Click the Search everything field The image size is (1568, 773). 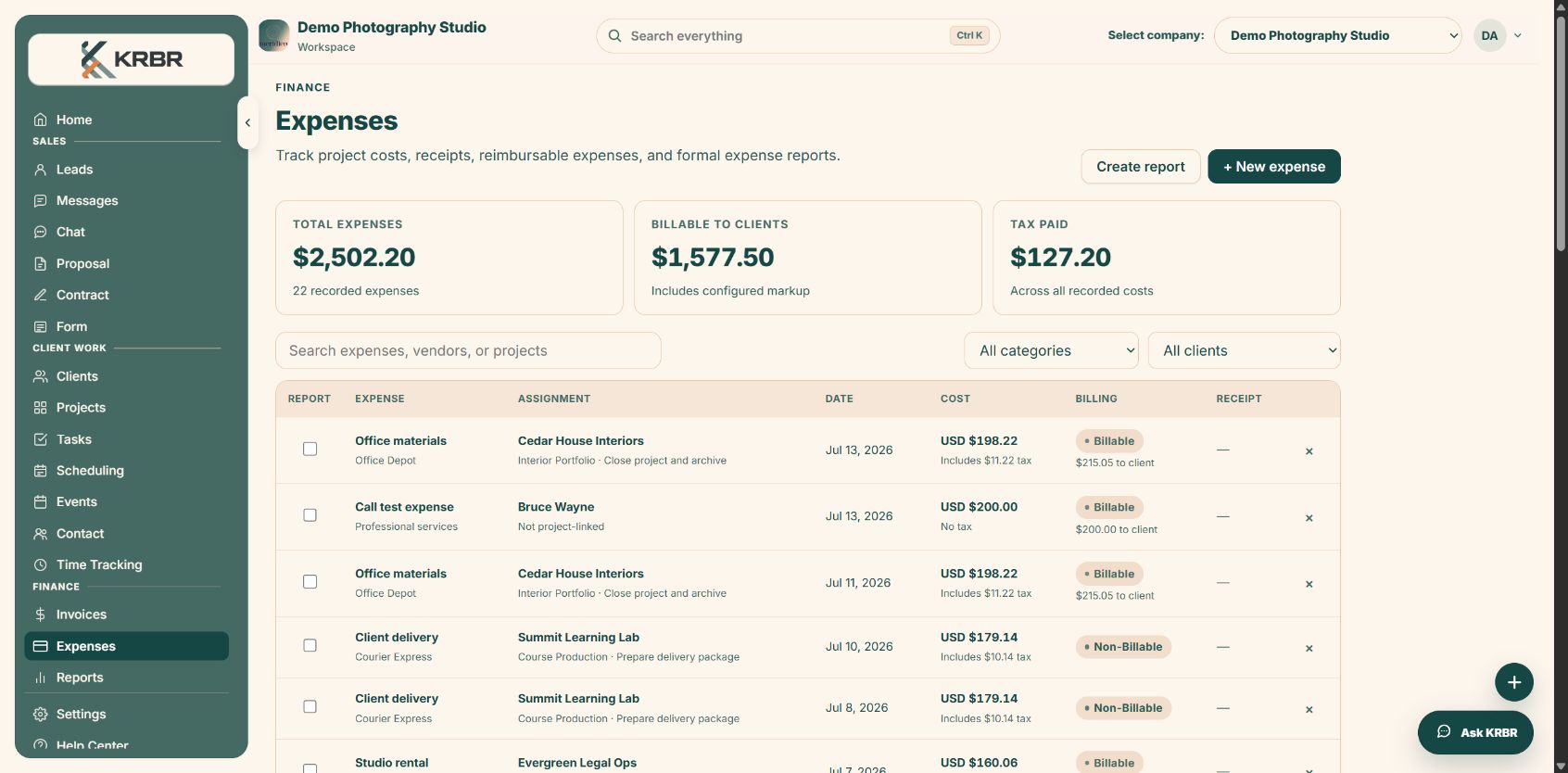[798, 36]
